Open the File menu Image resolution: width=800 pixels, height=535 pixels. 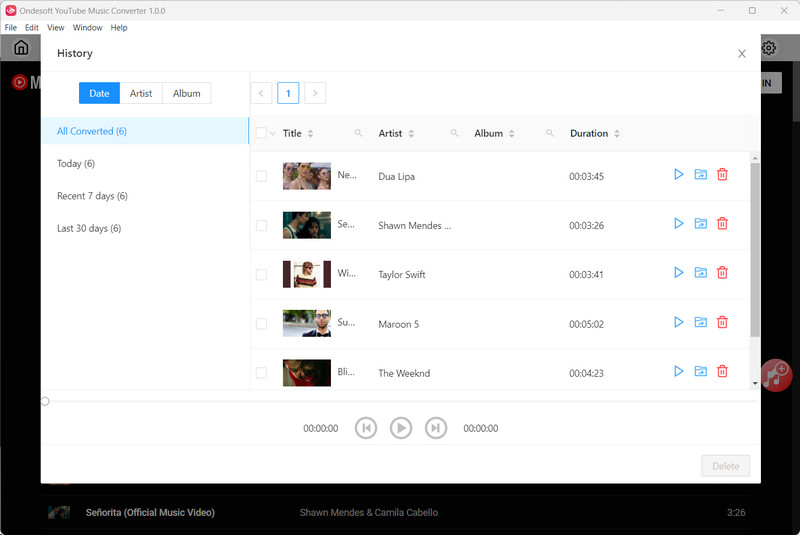pos(11,28)
